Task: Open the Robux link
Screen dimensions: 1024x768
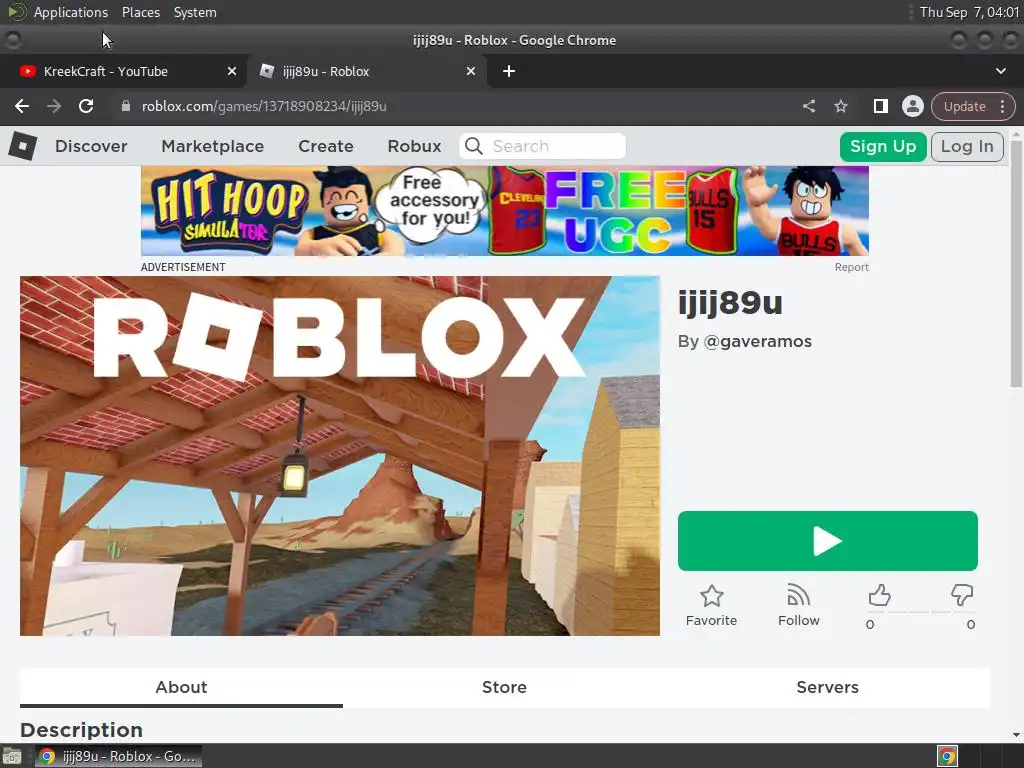Action: 414,146
